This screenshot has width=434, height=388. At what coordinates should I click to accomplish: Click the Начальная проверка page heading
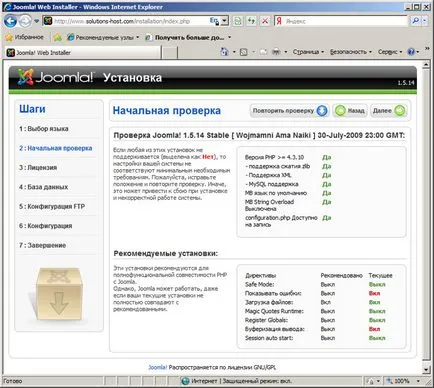pos(167,110)
